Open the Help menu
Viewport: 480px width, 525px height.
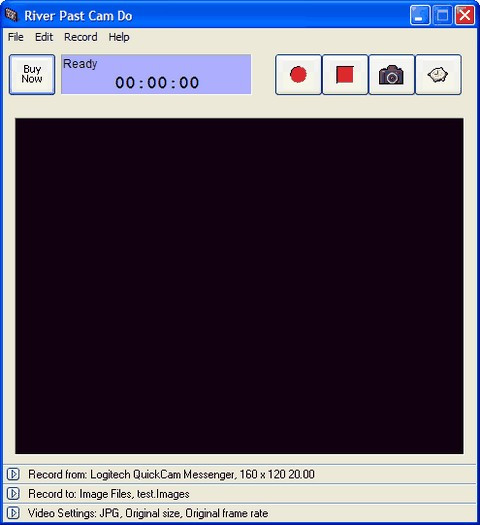(119, 37)
